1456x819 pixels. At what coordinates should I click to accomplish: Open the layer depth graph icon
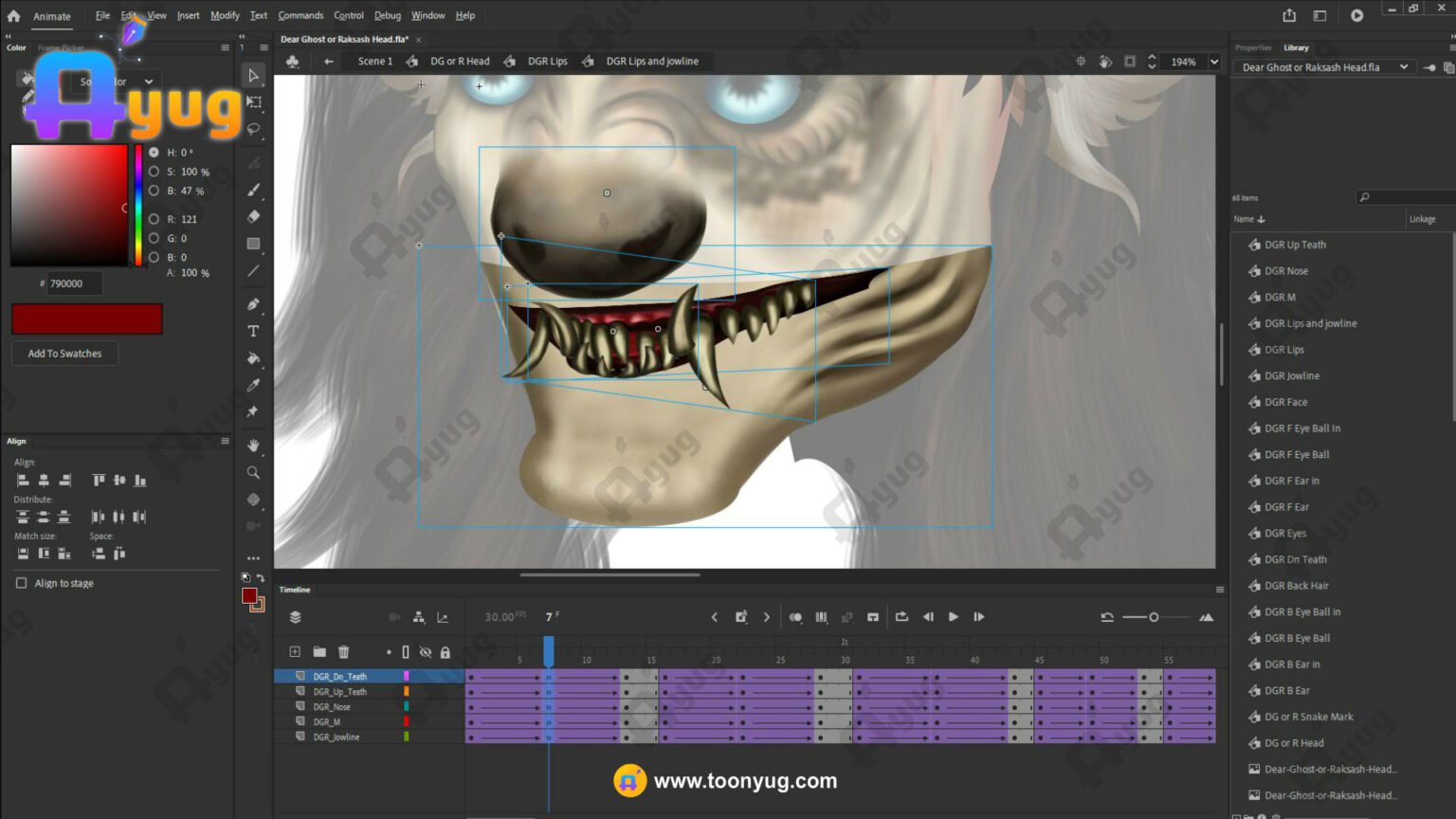443,617
